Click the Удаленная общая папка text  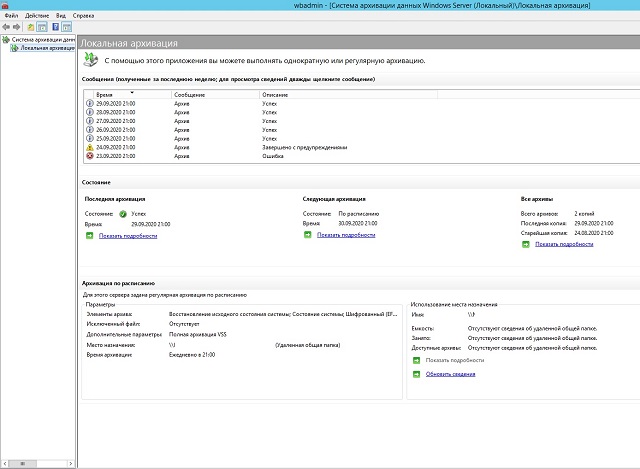pos(308,345)
